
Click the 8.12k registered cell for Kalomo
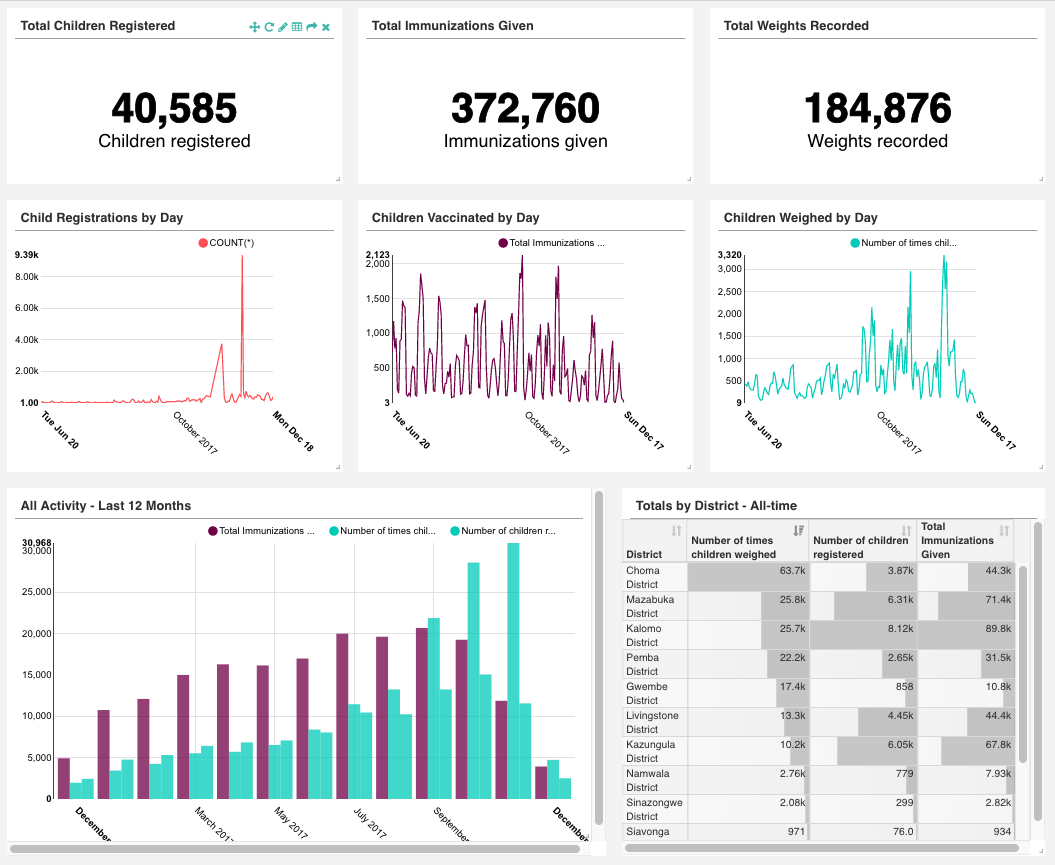[x=863, y=635]
